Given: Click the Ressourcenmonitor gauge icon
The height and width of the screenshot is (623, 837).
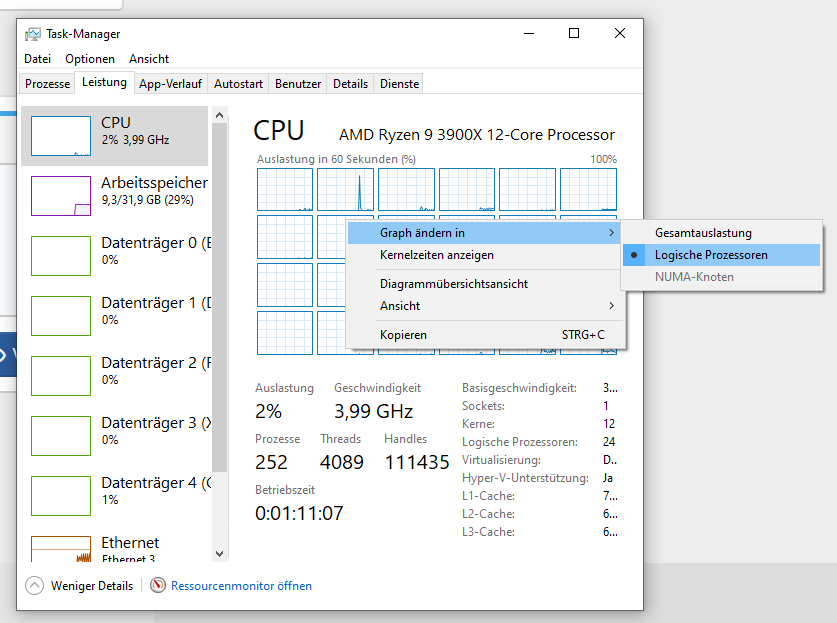Looking at the screenshot, I should click(157, 586).
